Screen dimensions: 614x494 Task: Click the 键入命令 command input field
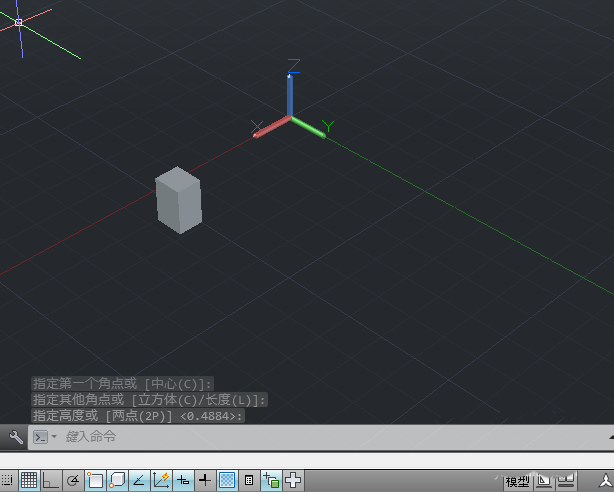click(321, 437)
